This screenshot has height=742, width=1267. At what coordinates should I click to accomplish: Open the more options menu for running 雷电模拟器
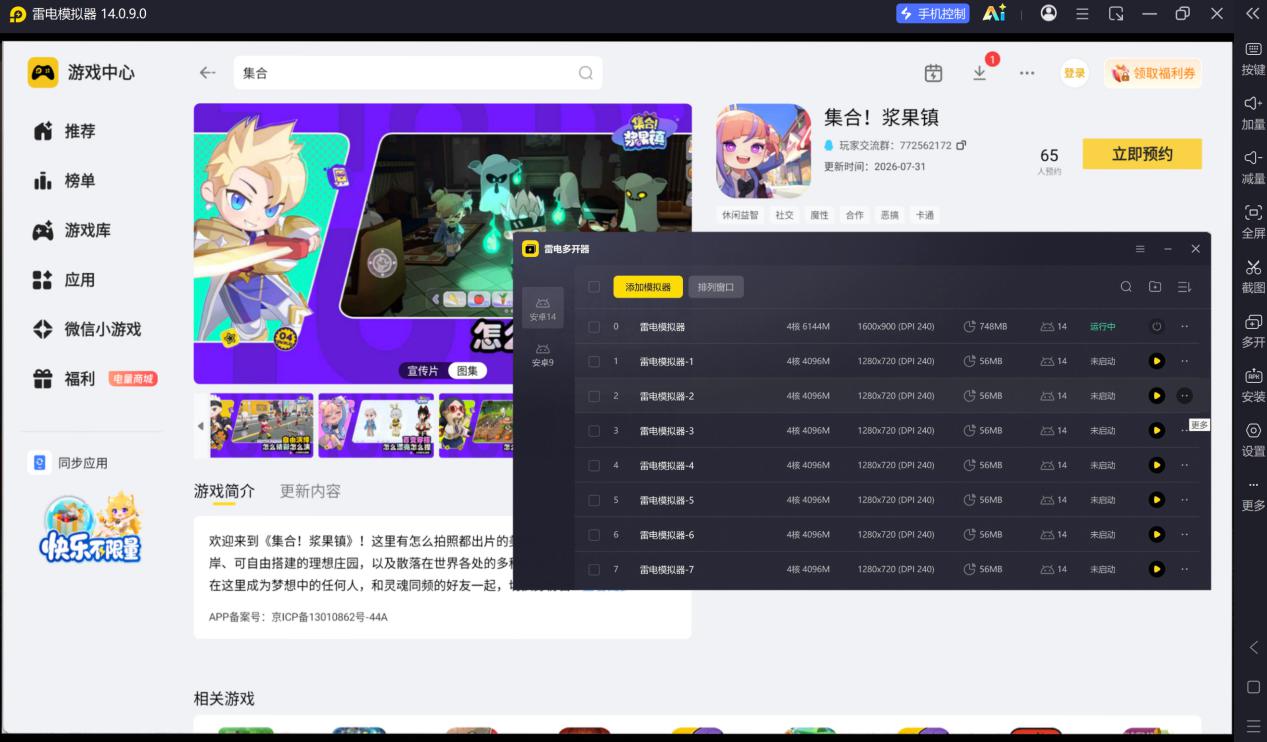1185,326
